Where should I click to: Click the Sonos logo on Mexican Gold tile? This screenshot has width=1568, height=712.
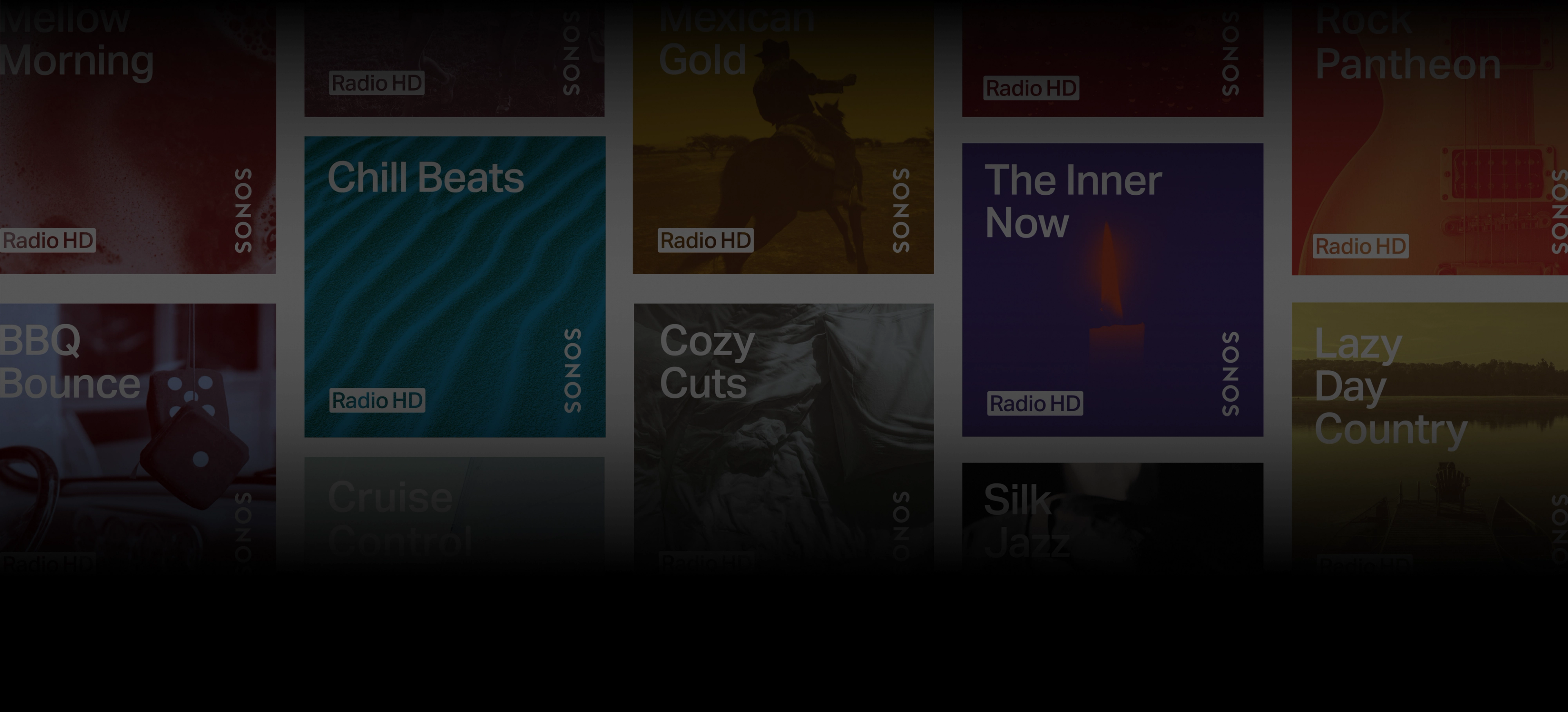[901, 211]
